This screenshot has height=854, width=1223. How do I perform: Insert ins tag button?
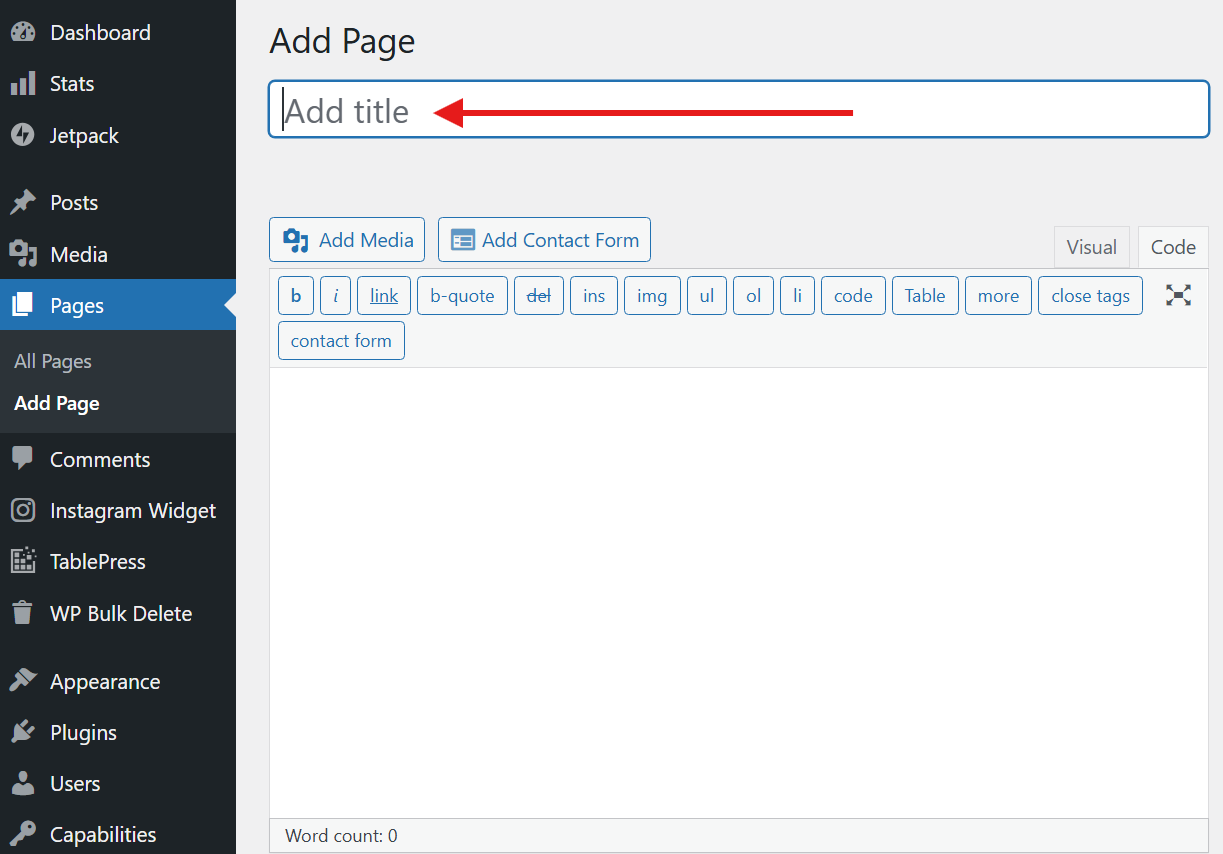point(594,295)
